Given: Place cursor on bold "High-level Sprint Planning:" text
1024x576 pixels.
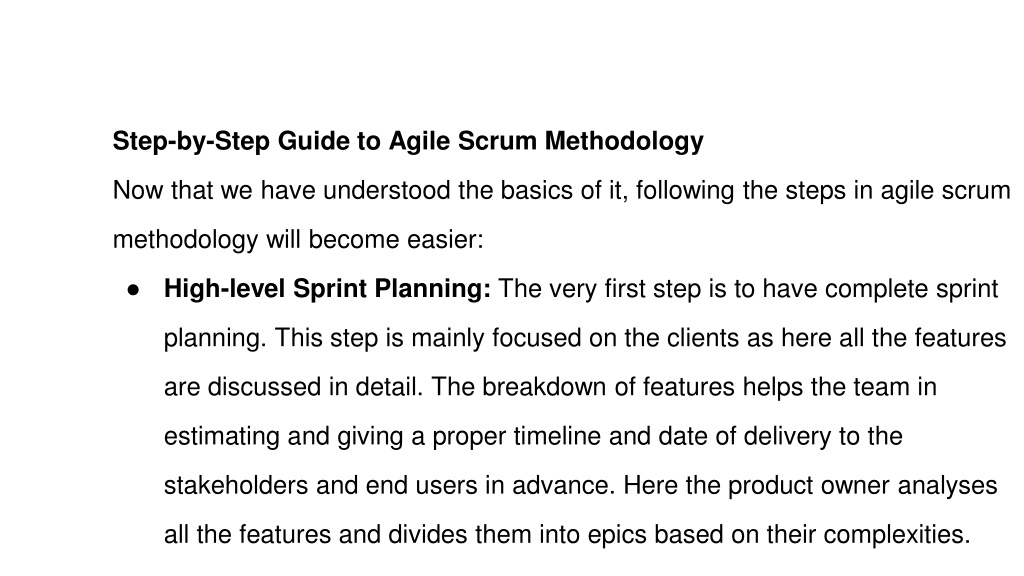Looking at the screenshot, I should 327,289.
